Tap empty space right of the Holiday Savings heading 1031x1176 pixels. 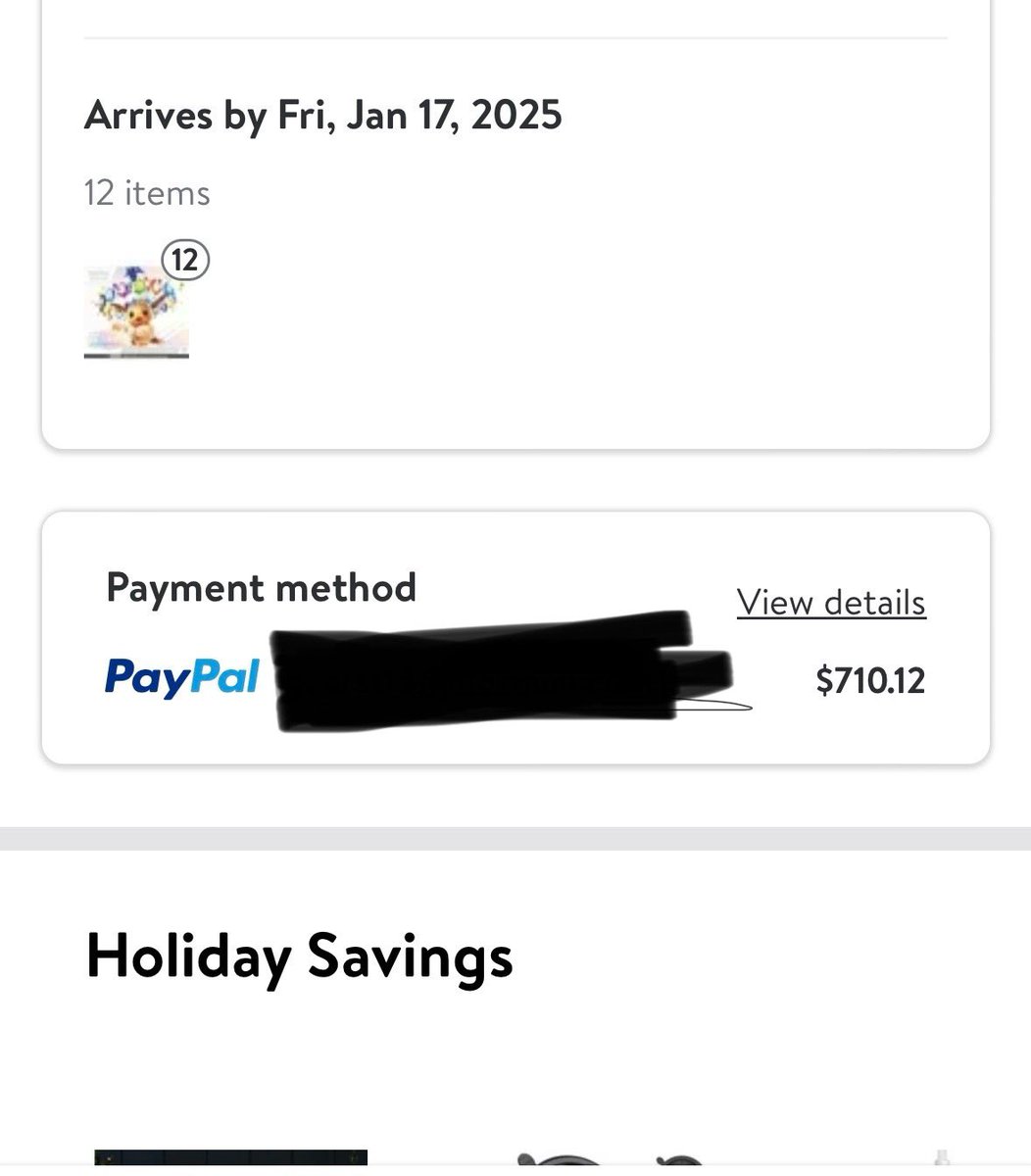point(764,956)
